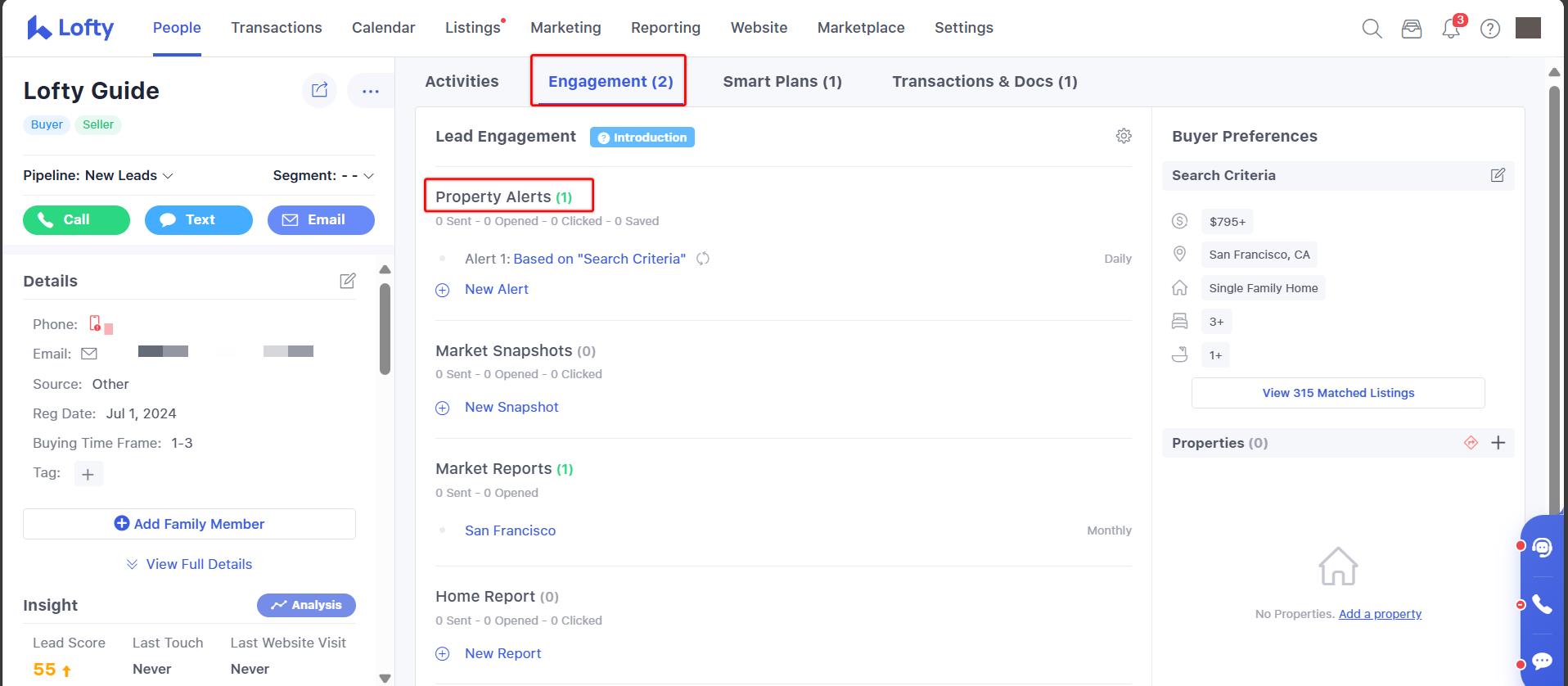Click the green Call button
Image resolution: width=1568 pixels, height=686 pixels.
point(76,219)
